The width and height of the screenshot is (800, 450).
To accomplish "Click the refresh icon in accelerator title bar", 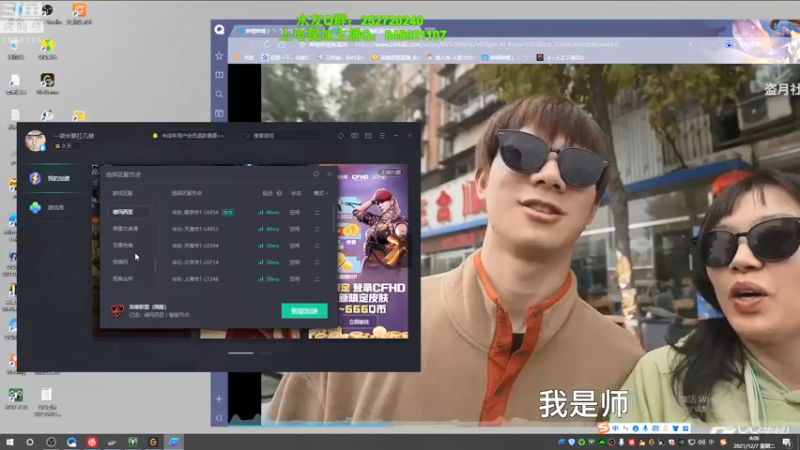I will point(341,136).
